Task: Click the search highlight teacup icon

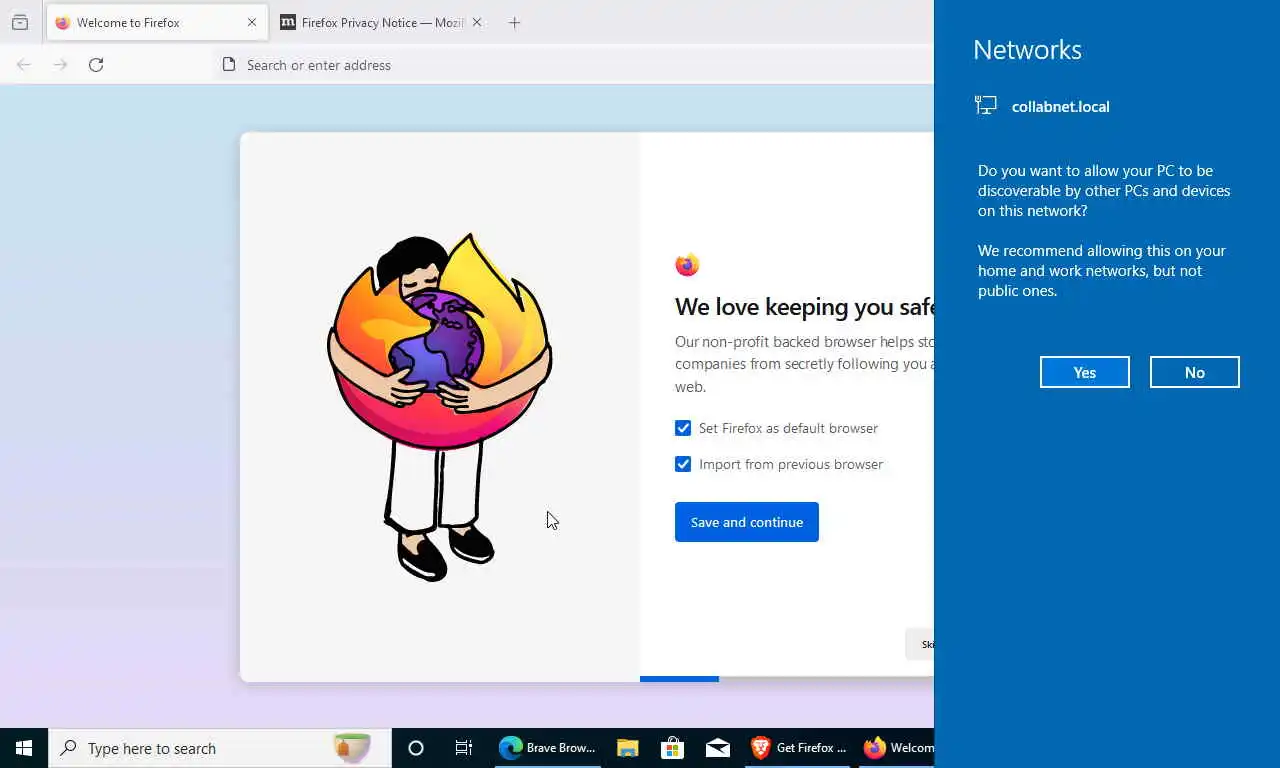Action: pos(352,747)
